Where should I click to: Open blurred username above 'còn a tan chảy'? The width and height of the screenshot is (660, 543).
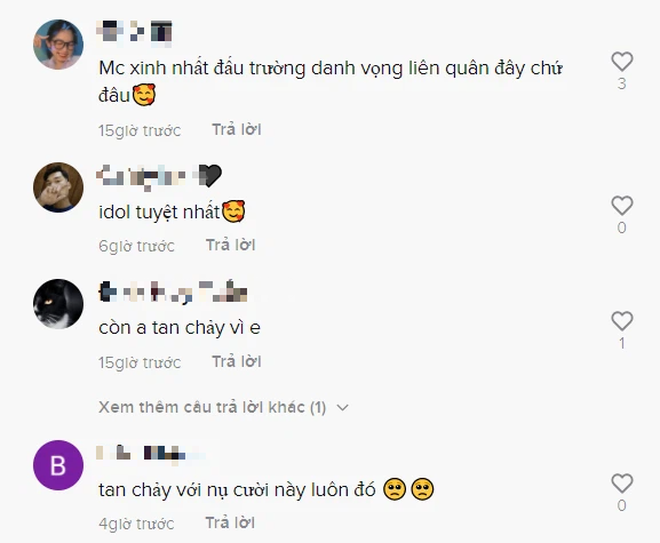click(x=173, y=292)
